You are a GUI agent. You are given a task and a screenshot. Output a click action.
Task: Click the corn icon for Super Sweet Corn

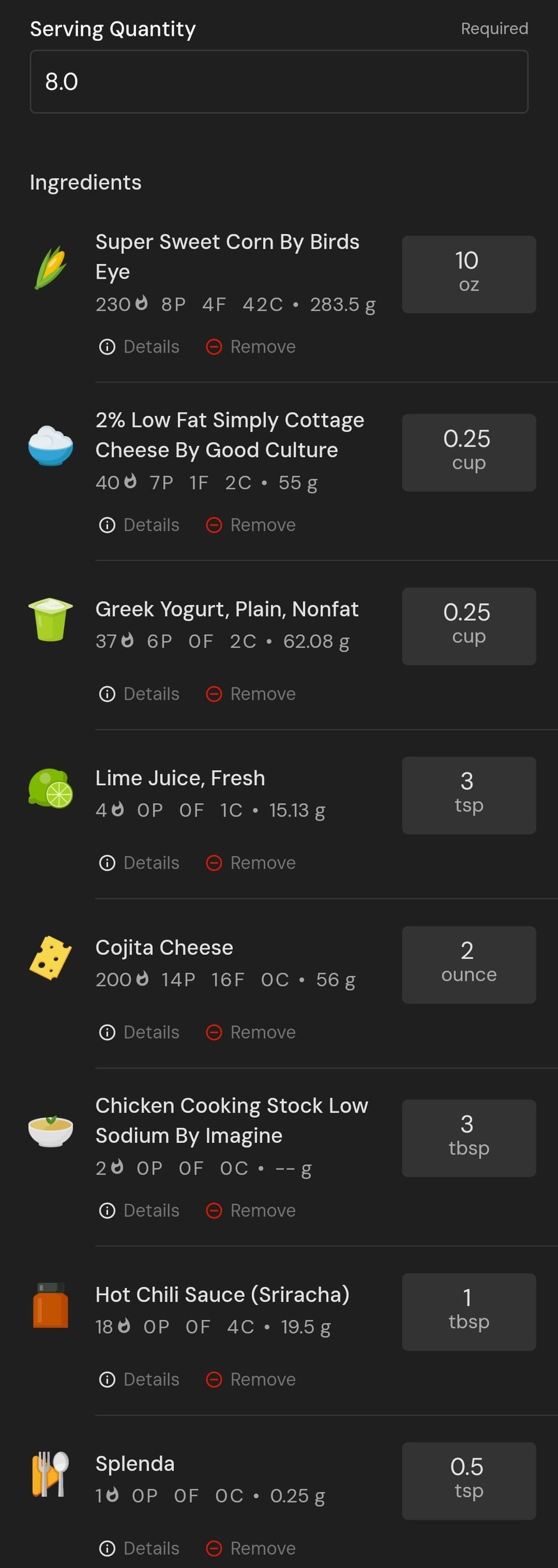tap(51, 268)
